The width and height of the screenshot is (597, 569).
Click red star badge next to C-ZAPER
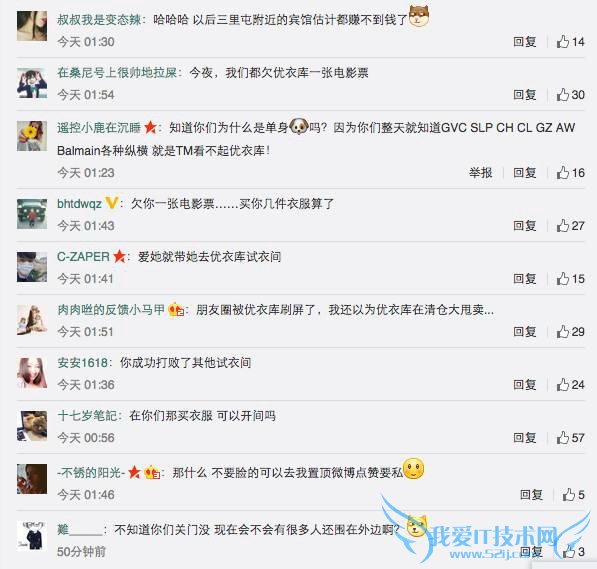pyautogui.click(x=119, y=256)
